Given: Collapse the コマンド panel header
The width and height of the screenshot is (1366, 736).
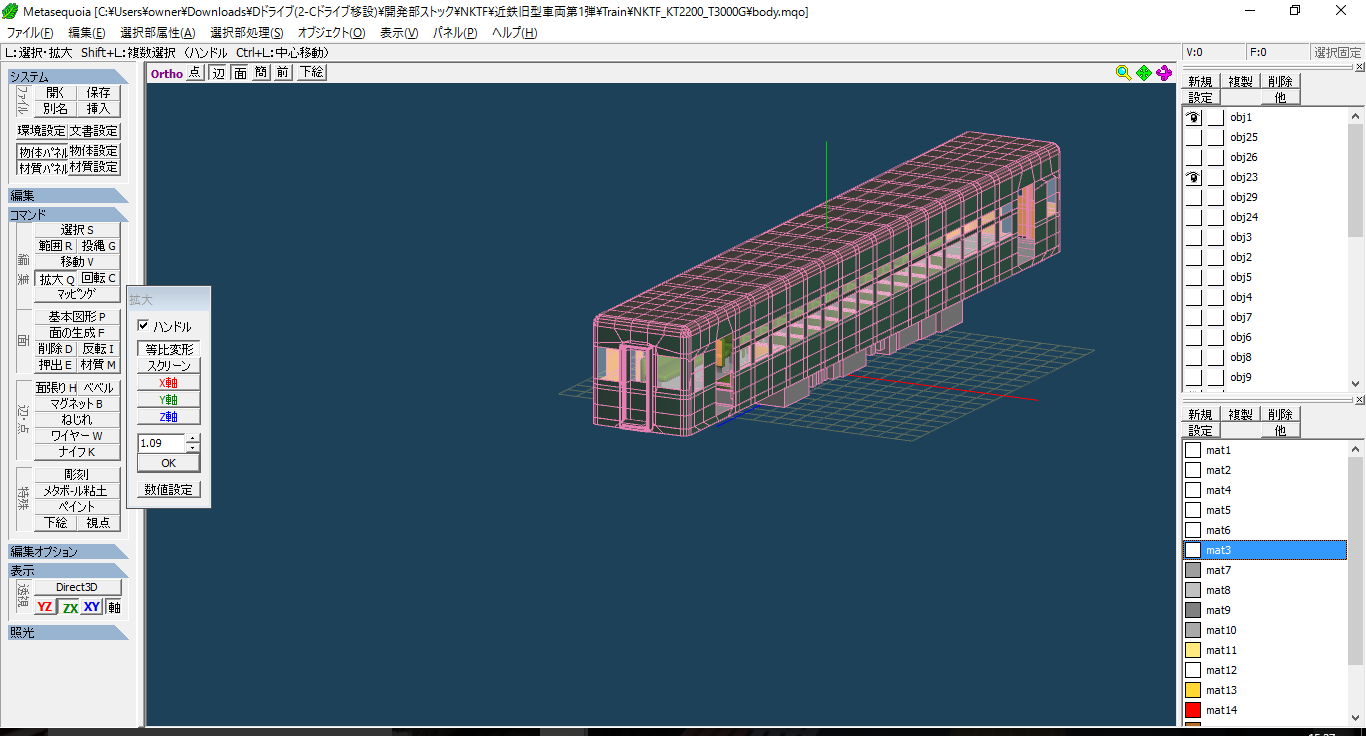Looking at the screenshot, I should point(68,215).
